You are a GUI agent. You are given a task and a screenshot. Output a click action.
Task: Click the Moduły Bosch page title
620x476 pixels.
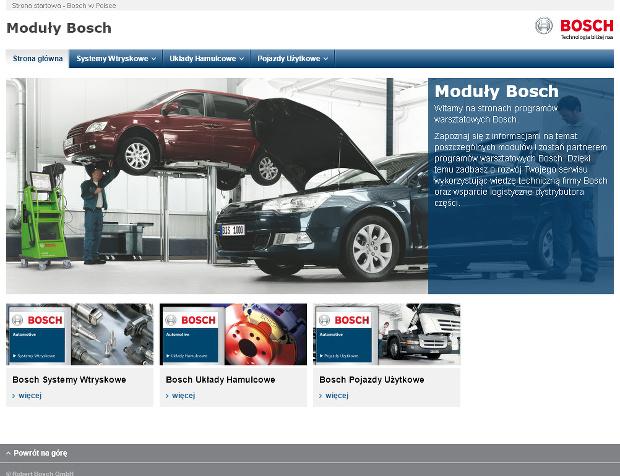coord(59,28)
